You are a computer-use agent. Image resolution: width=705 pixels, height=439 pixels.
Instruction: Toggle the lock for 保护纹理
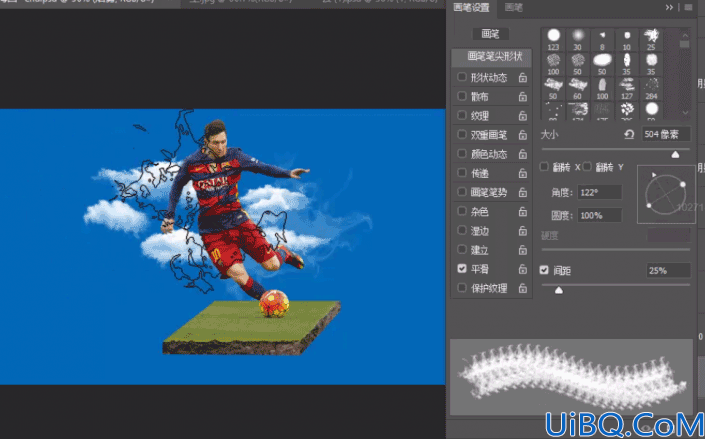tap(522, 288)
